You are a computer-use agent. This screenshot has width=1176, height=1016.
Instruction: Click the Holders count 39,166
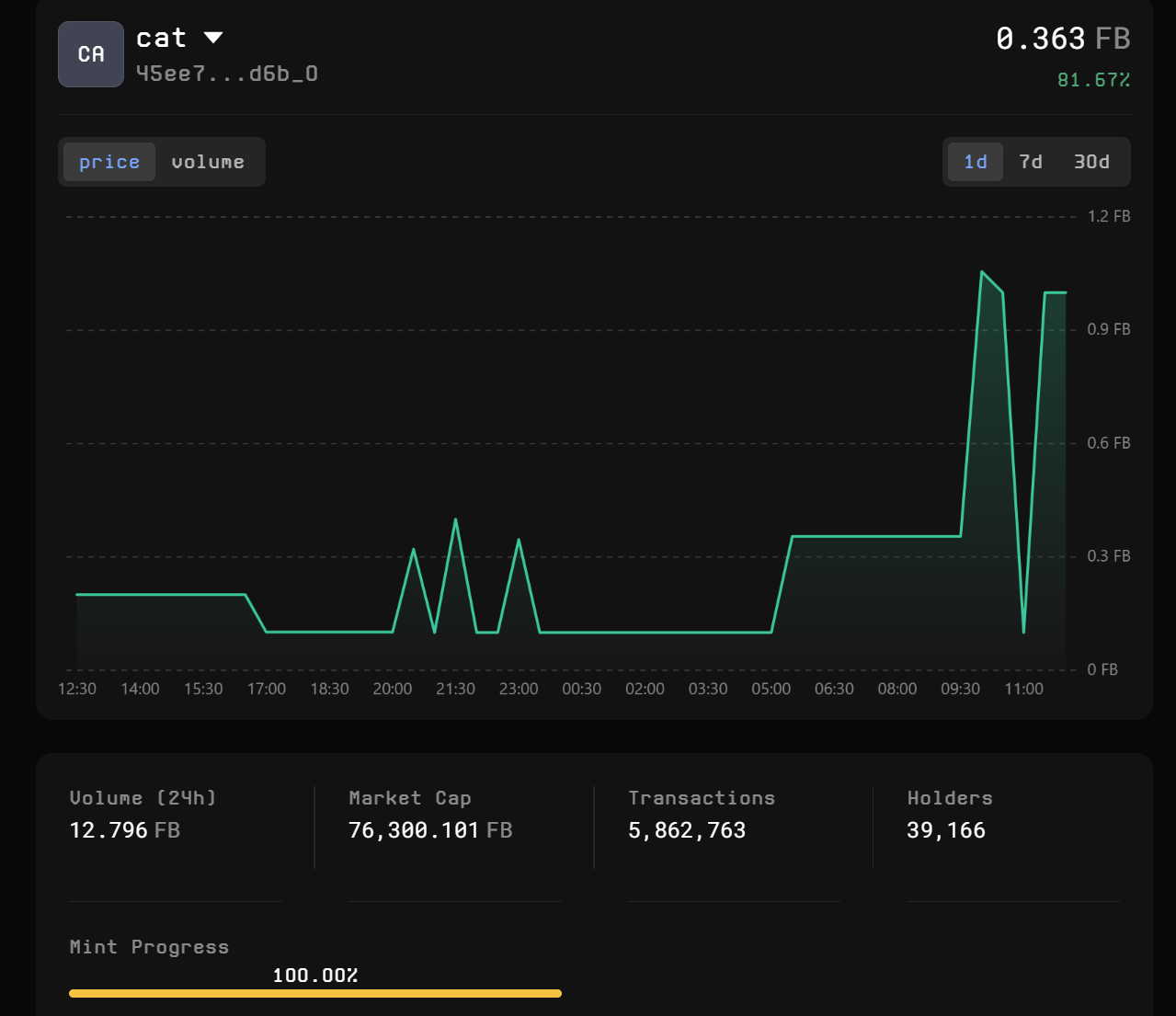point(945,830)
